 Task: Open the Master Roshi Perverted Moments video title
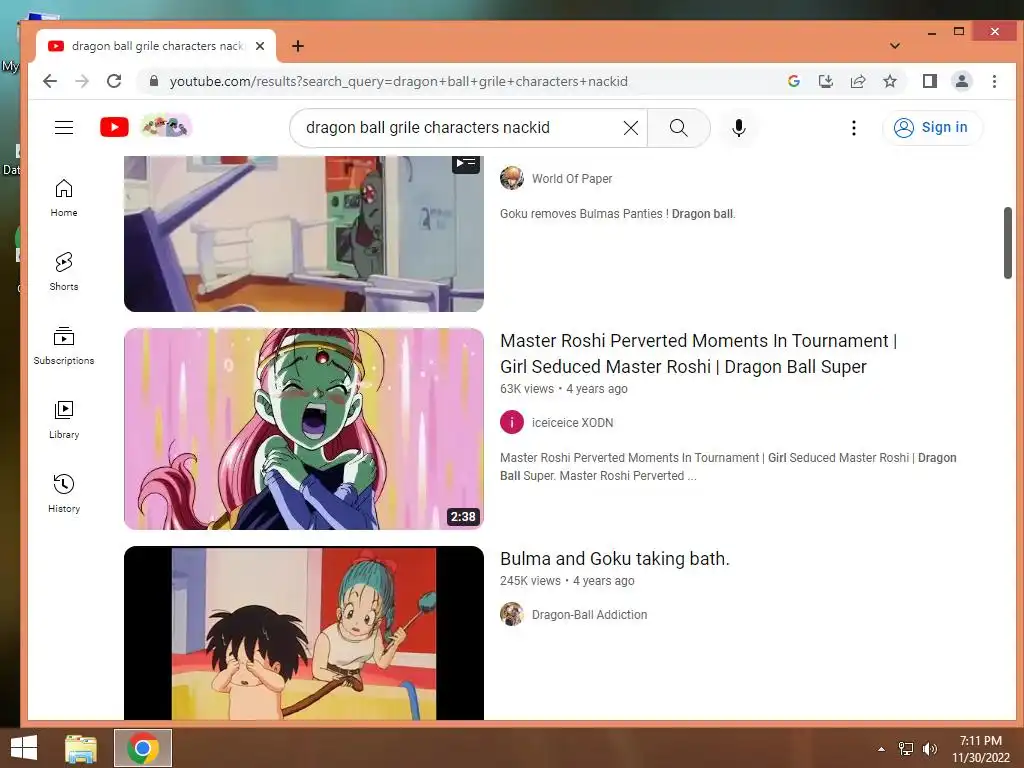698,353
